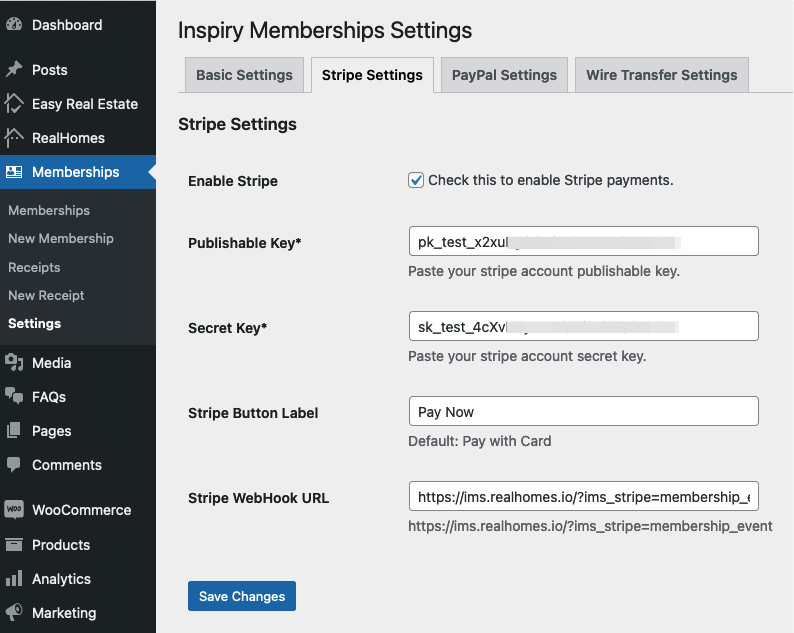Screen dimensions: 794x633
Task: Open the Products menu label
Action: [61, 545]
